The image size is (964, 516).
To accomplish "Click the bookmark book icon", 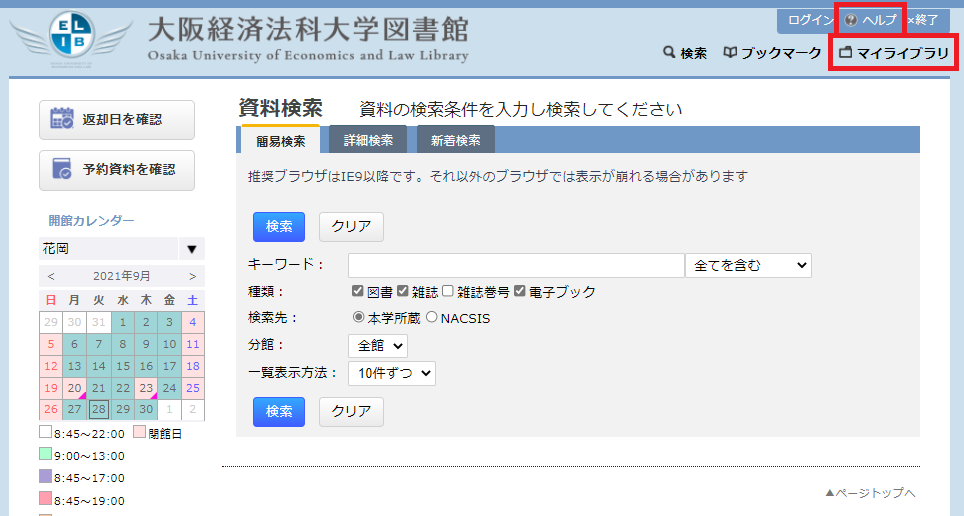I will point(730,53).
